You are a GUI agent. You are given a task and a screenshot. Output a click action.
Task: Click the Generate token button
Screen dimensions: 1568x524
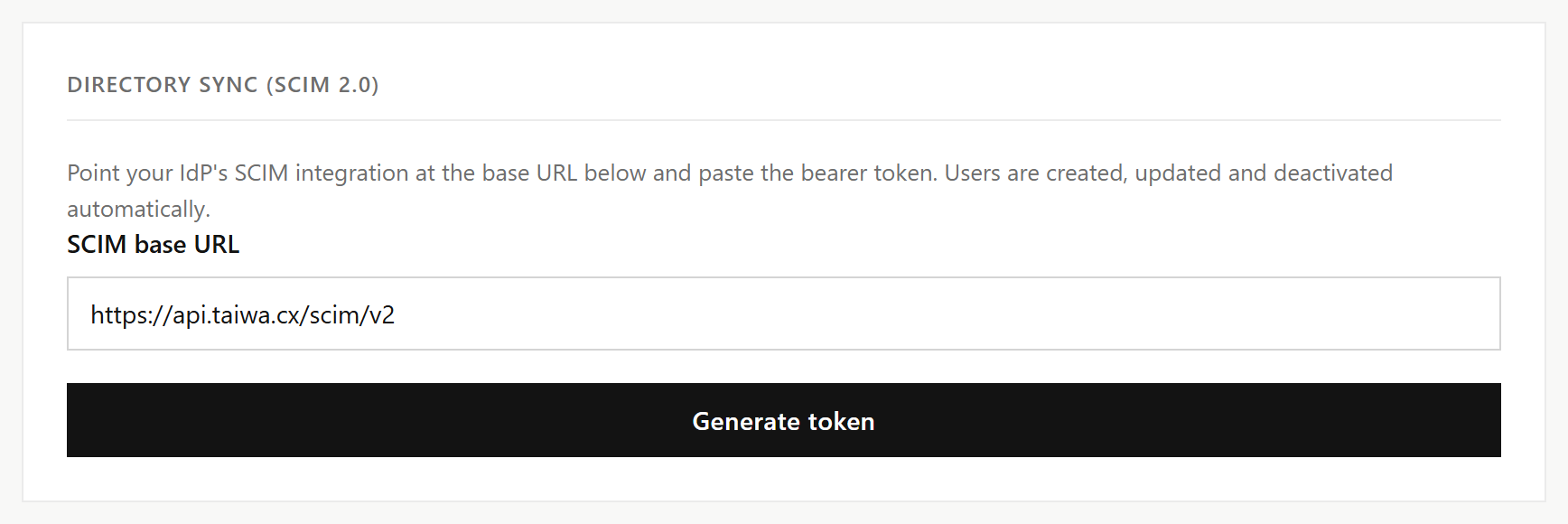point(784,420)
